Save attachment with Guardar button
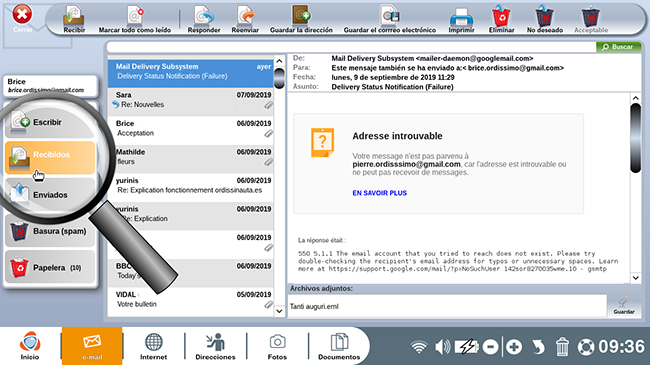 click(x=624, y=306)
